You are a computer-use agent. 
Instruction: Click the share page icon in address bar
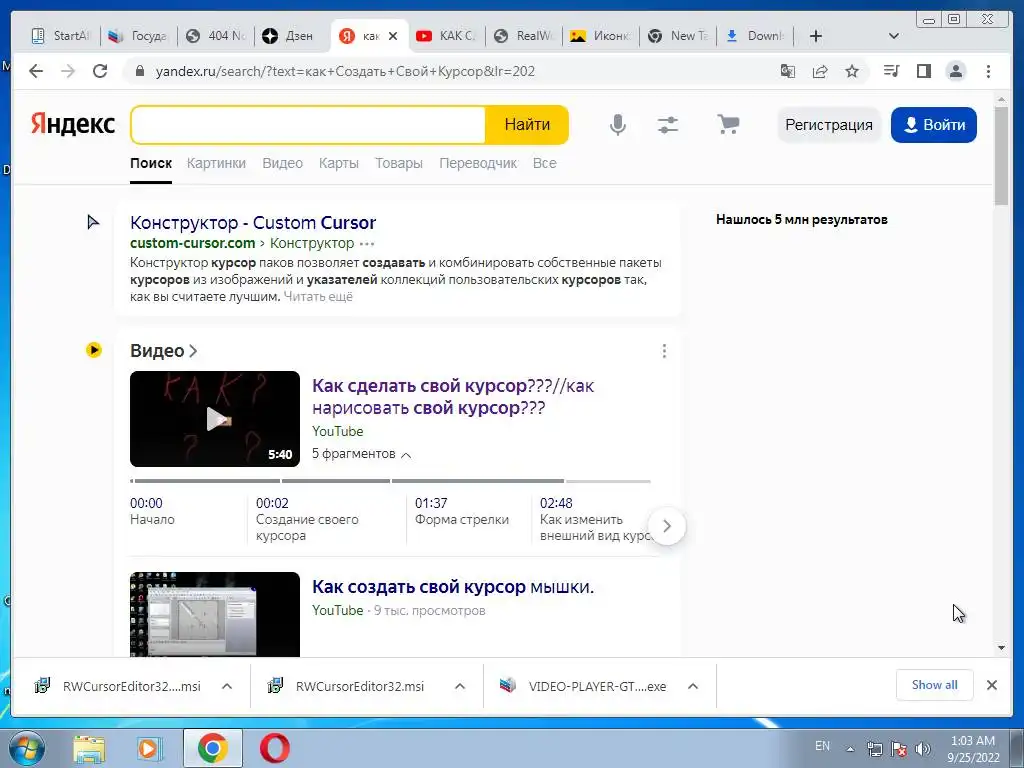(820, 71)
